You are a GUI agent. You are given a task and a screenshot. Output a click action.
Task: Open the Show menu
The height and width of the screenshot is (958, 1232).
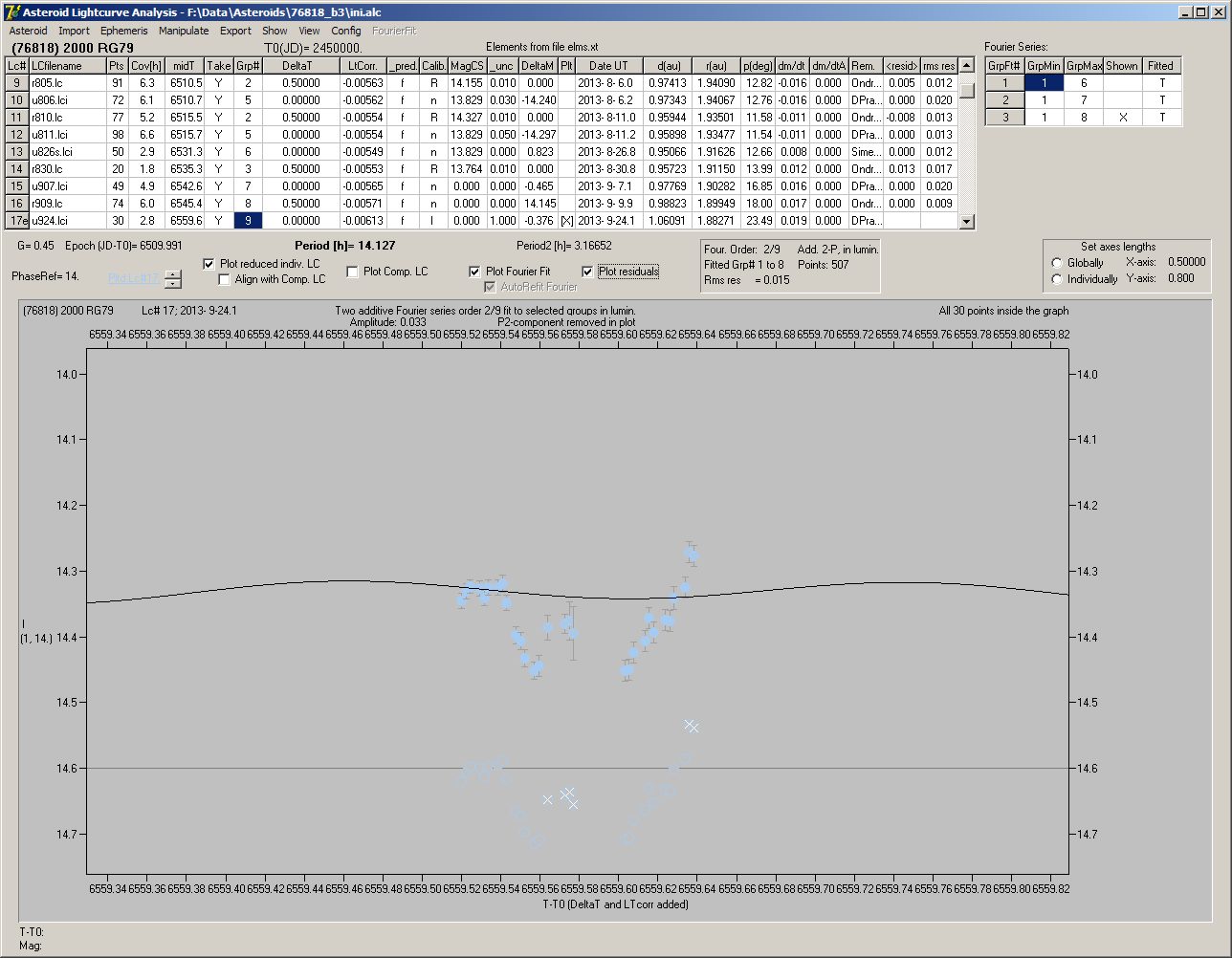tap(275, 31)
